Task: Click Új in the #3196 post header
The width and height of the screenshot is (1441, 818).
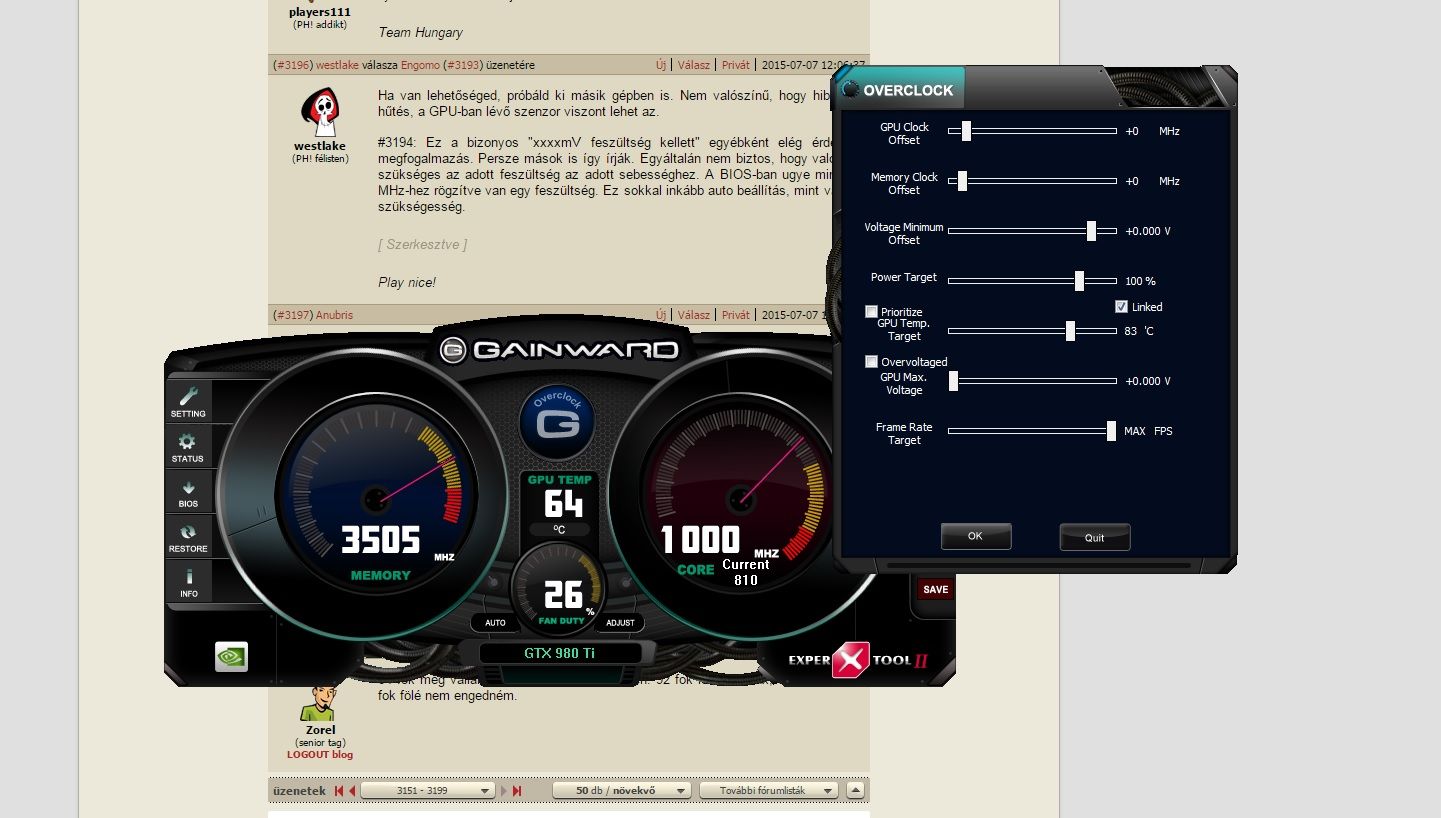Action: [661, 65]
